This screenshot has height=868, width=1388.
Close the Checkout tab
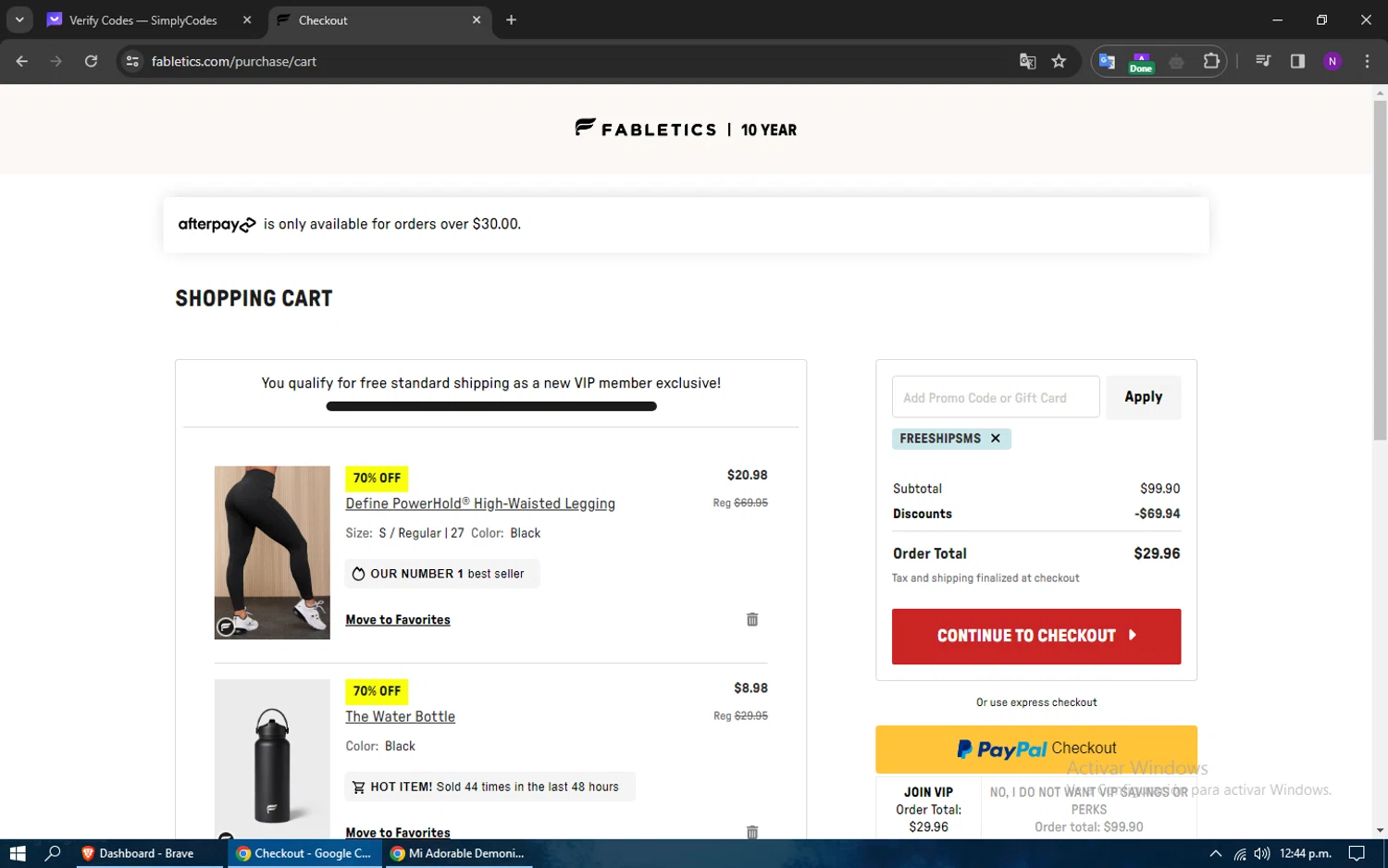click(x=477, y=19)
